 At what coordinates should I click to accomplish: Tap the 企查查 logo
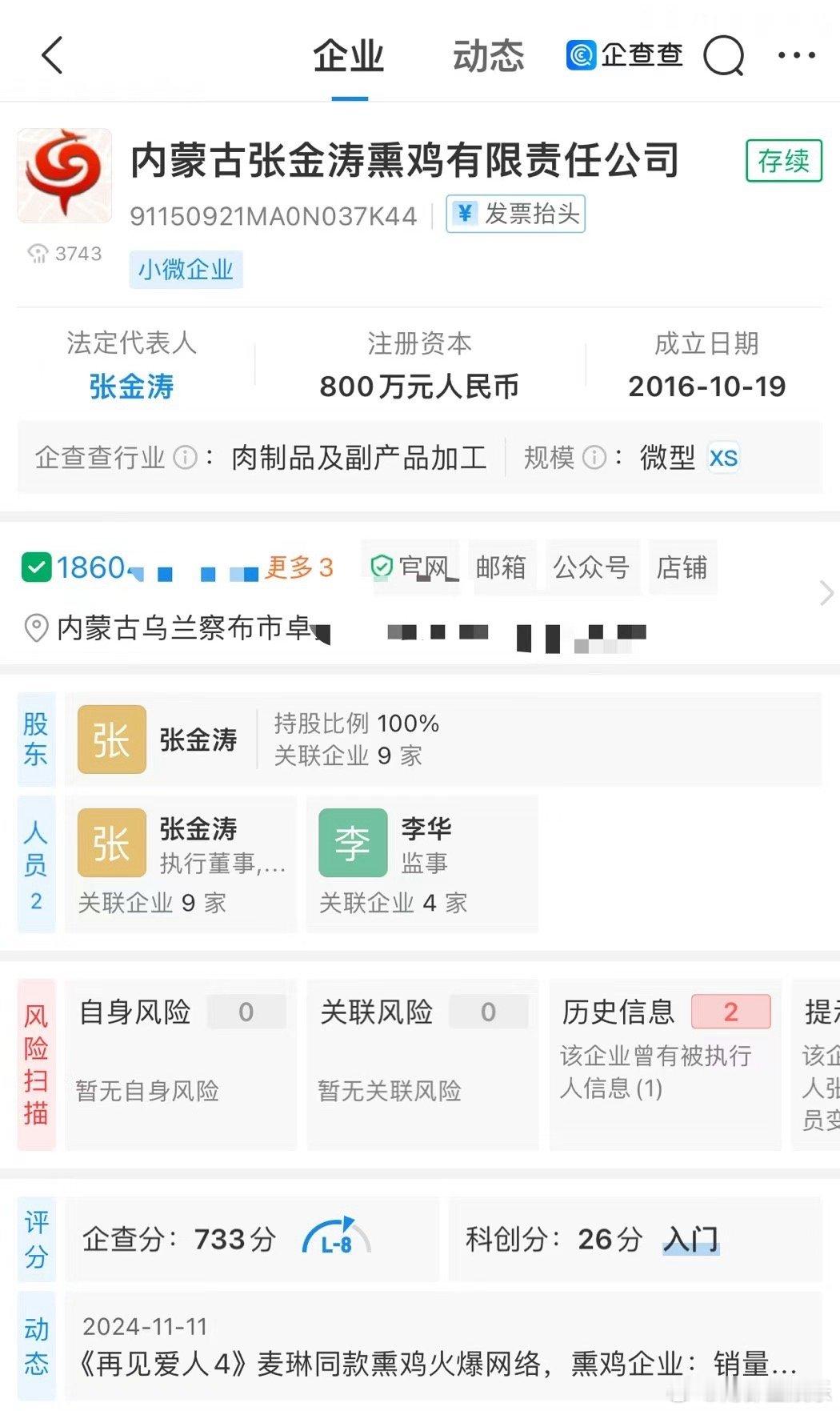click(x=625, y=54)
